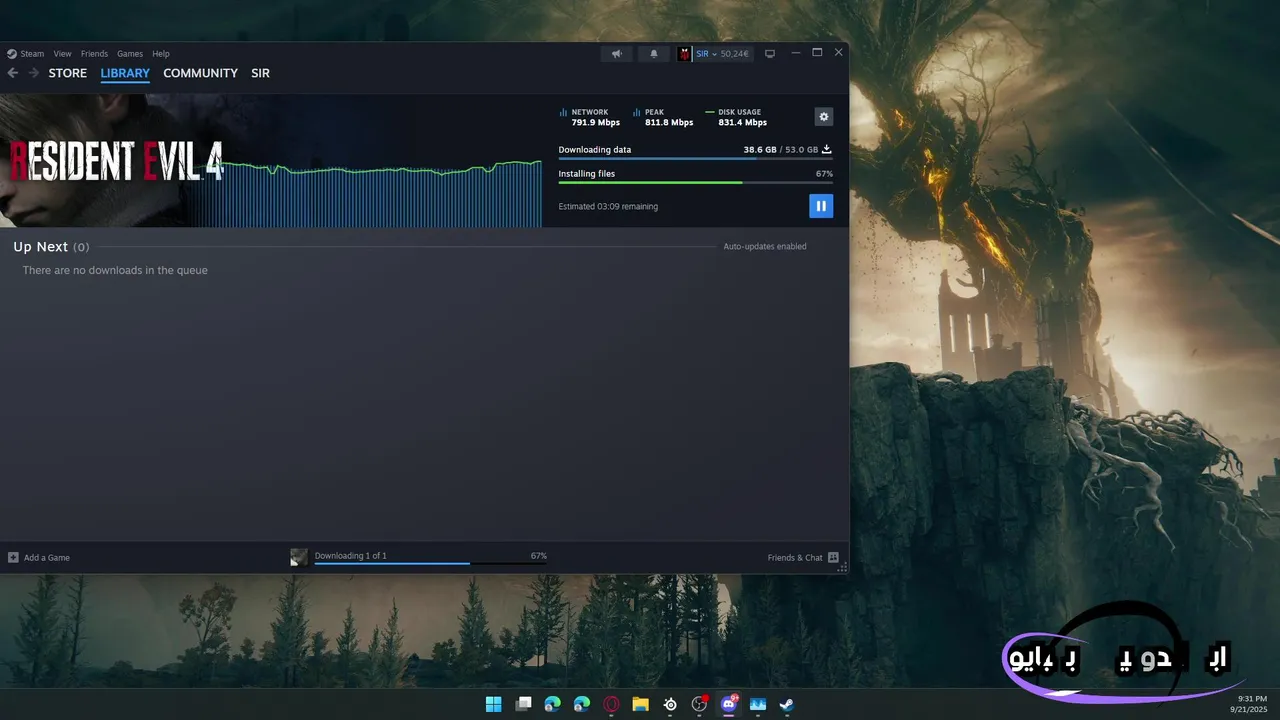1280x720 pixels.
Task: Open the notifications bell
Action: pos(654,54)
